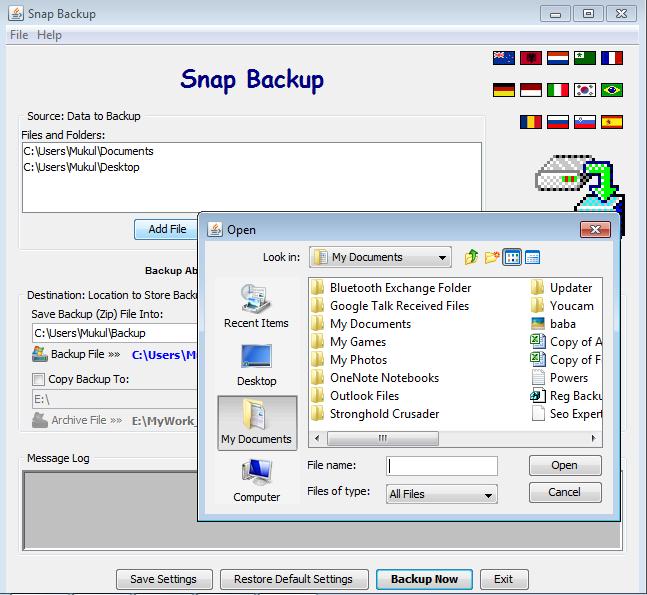Switch to Details view in Open dialog
This screenshot has width=647, height=595.
532,257
